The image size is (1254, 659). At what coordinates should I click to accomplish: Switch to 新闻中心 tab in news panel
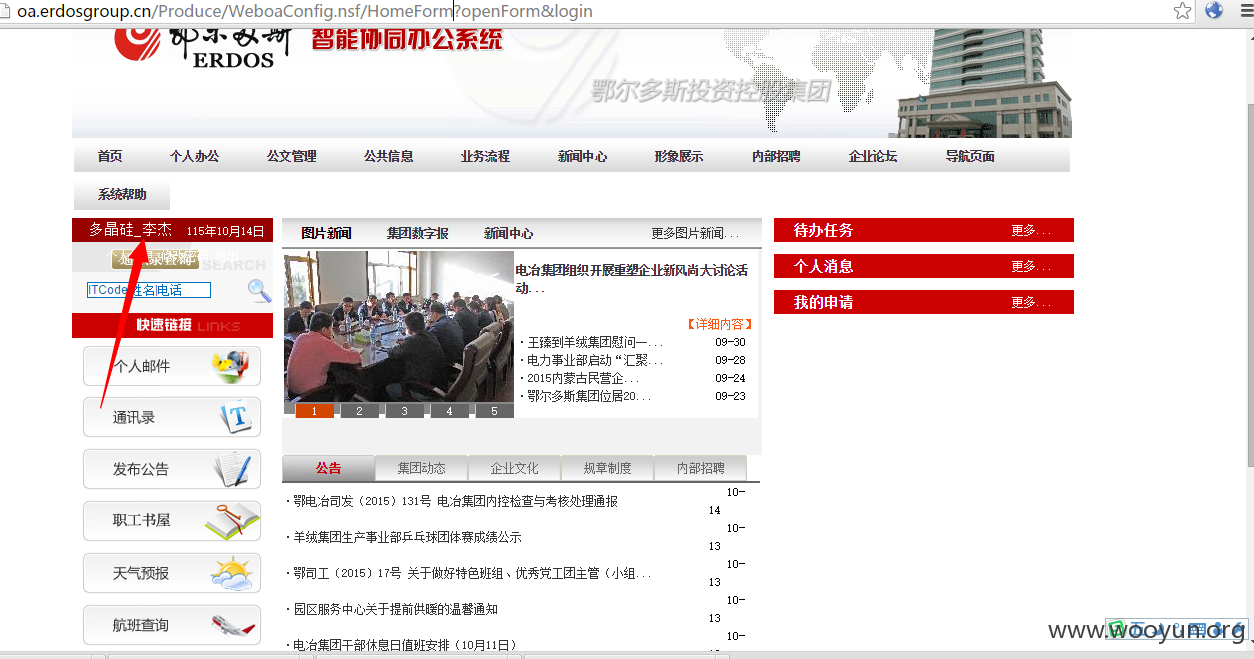[509, 233]
